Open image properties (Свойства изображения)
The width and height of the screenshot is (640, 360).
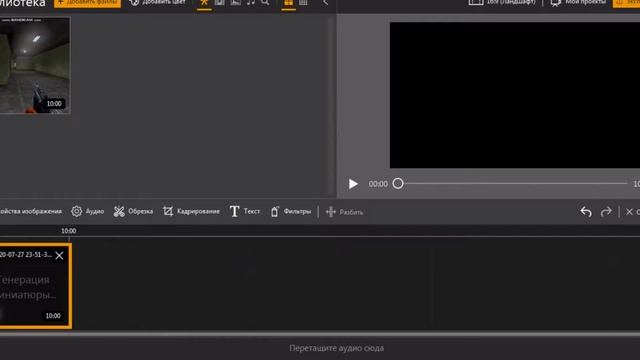[31, 211]
